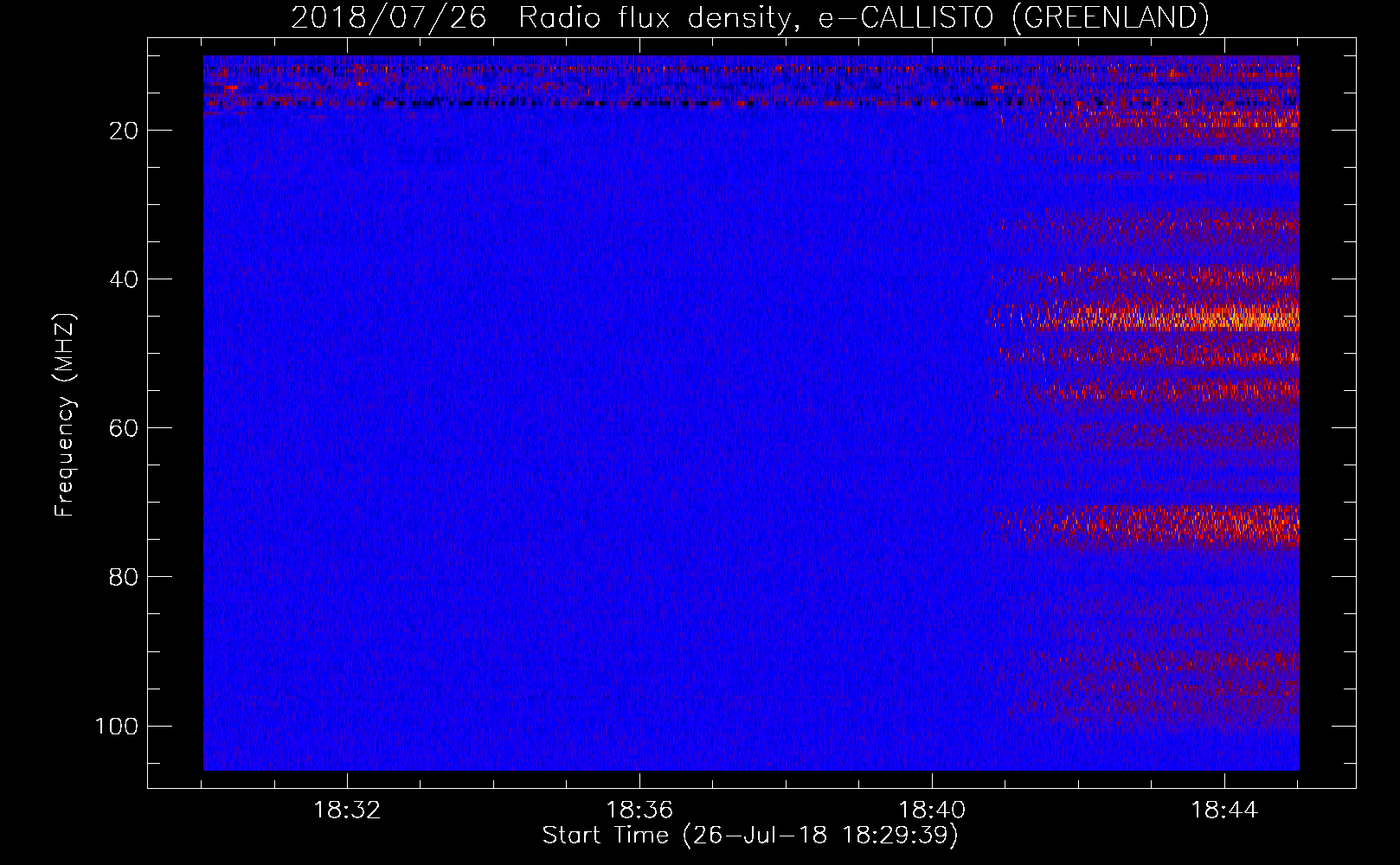The image size is (1400, 865).
Task: Click the 18:44 time tick label
Action: 1224,811
